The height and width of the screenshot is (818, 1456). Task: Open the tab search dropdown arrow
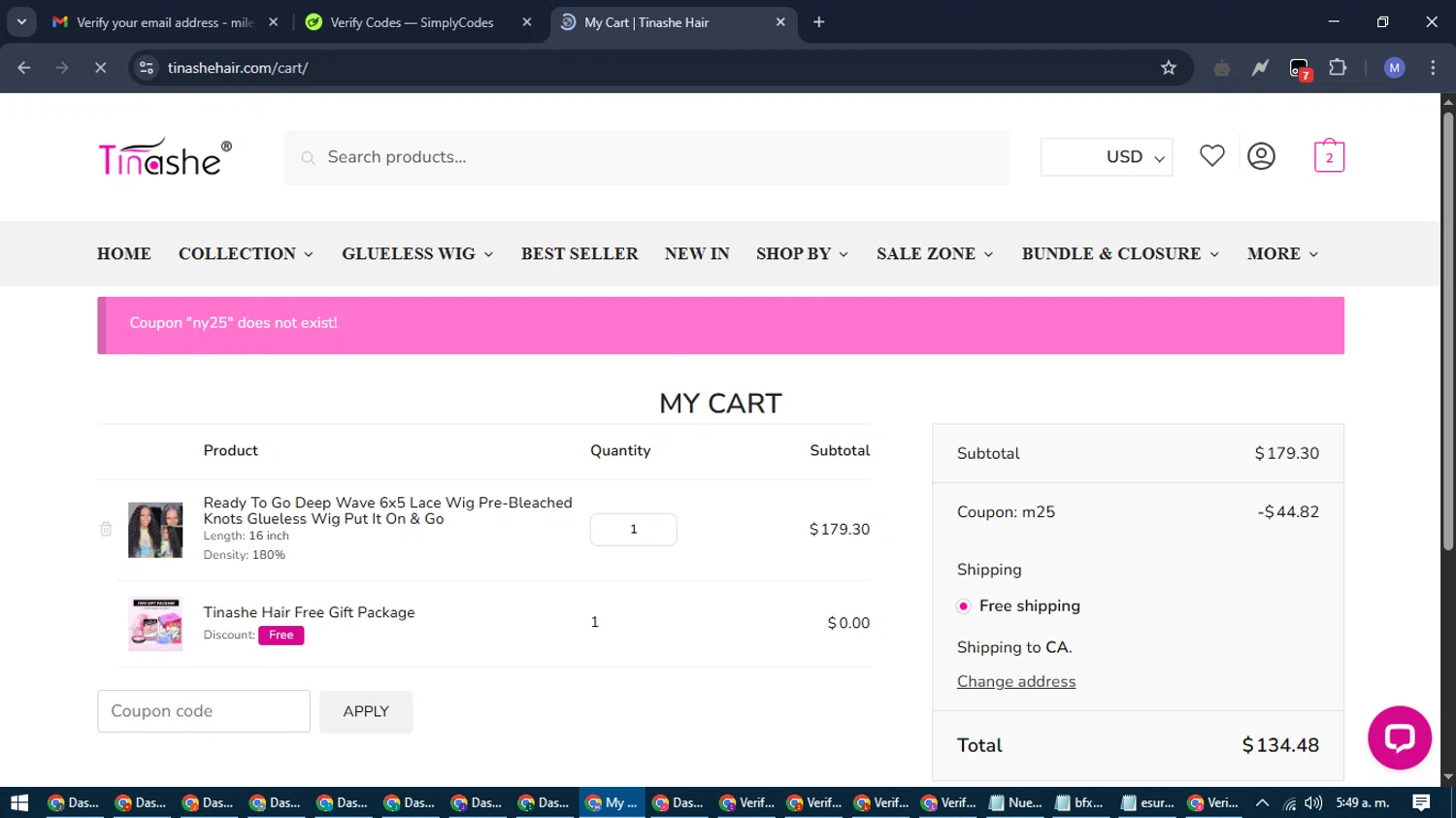(21, 21)
